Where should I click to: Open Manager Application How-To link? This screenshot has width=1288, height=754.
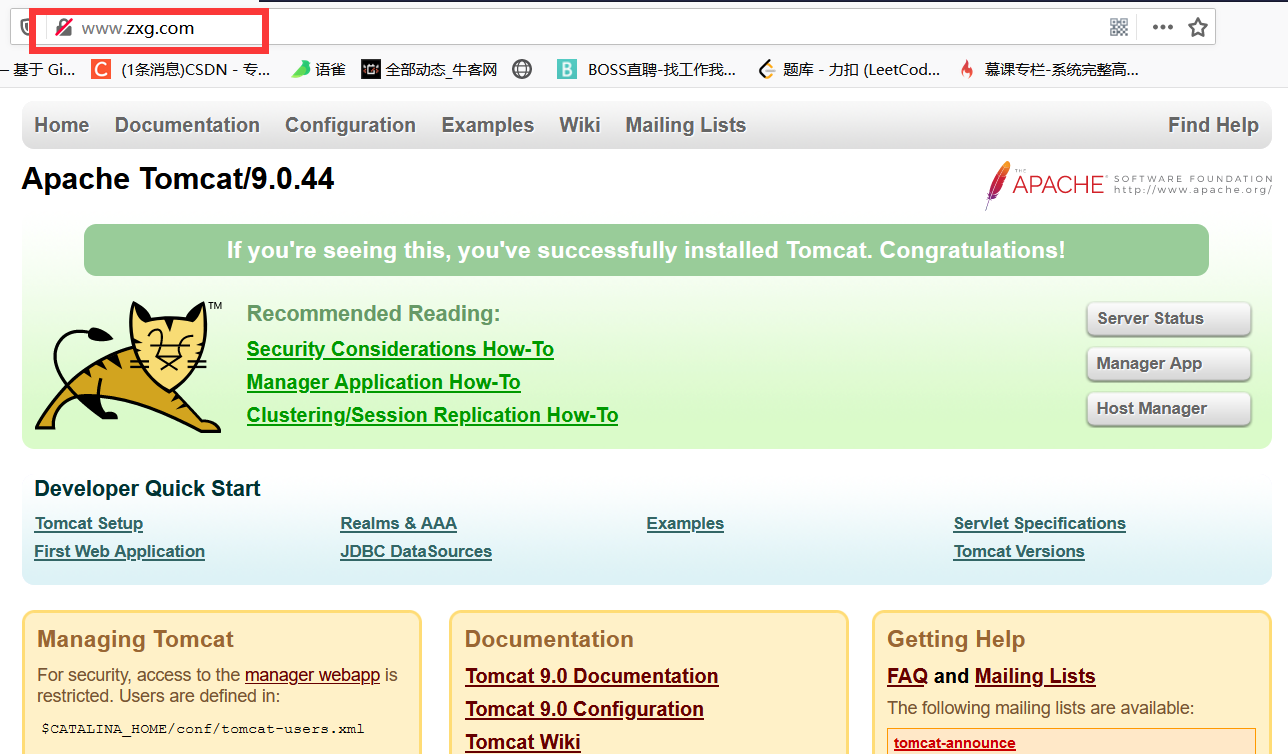tap(384, 382)
